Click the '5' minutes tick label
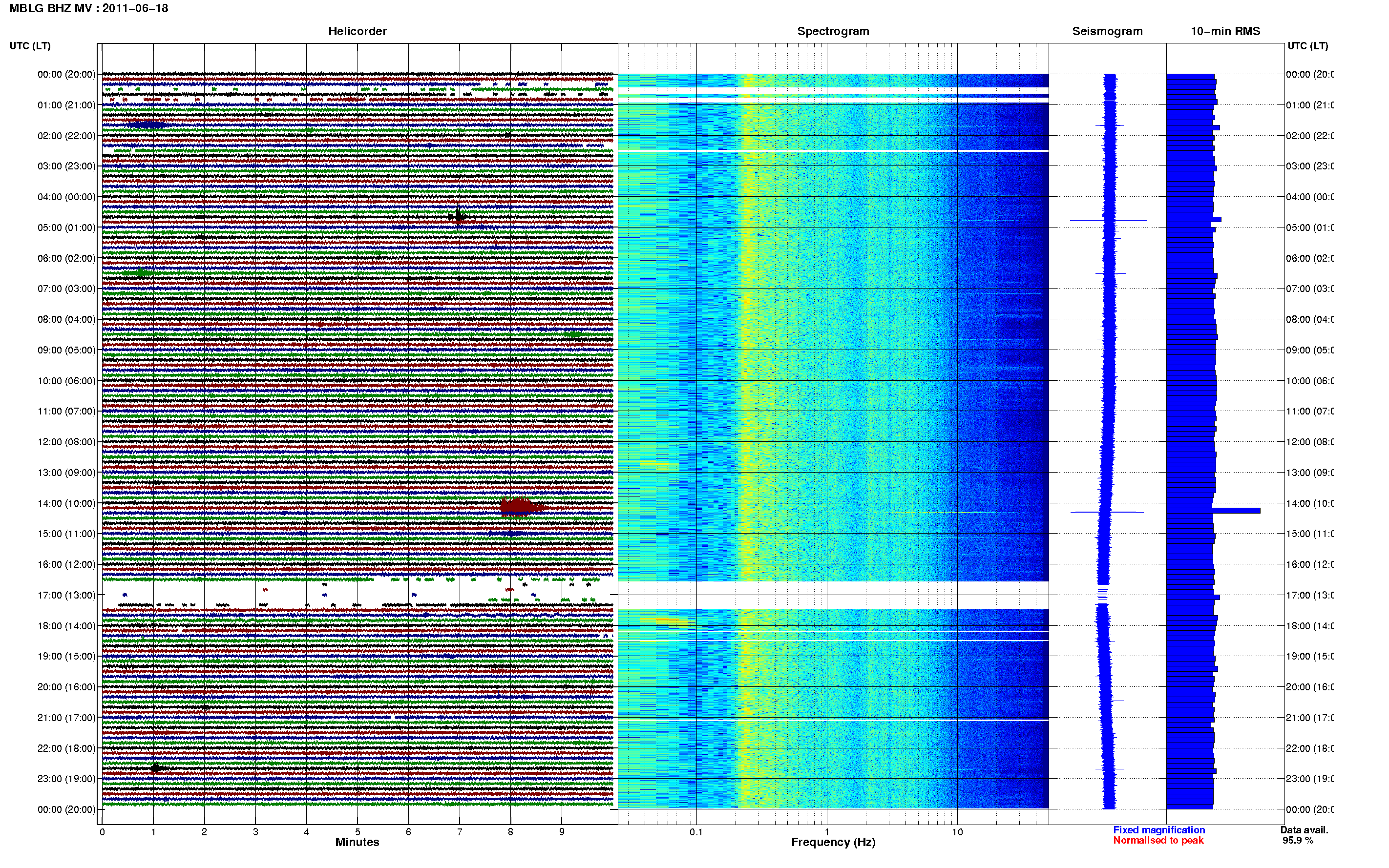This screenshot has width=1389, height=868. tap(357, 832)
